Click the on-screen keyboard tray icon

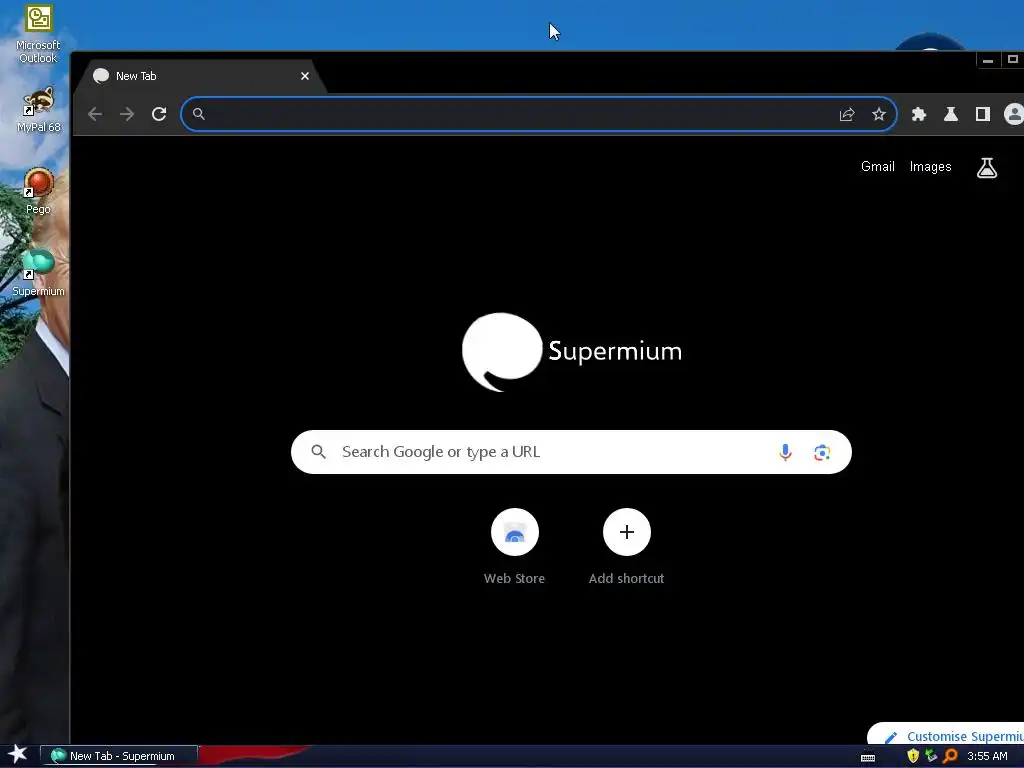pos(868,757)
